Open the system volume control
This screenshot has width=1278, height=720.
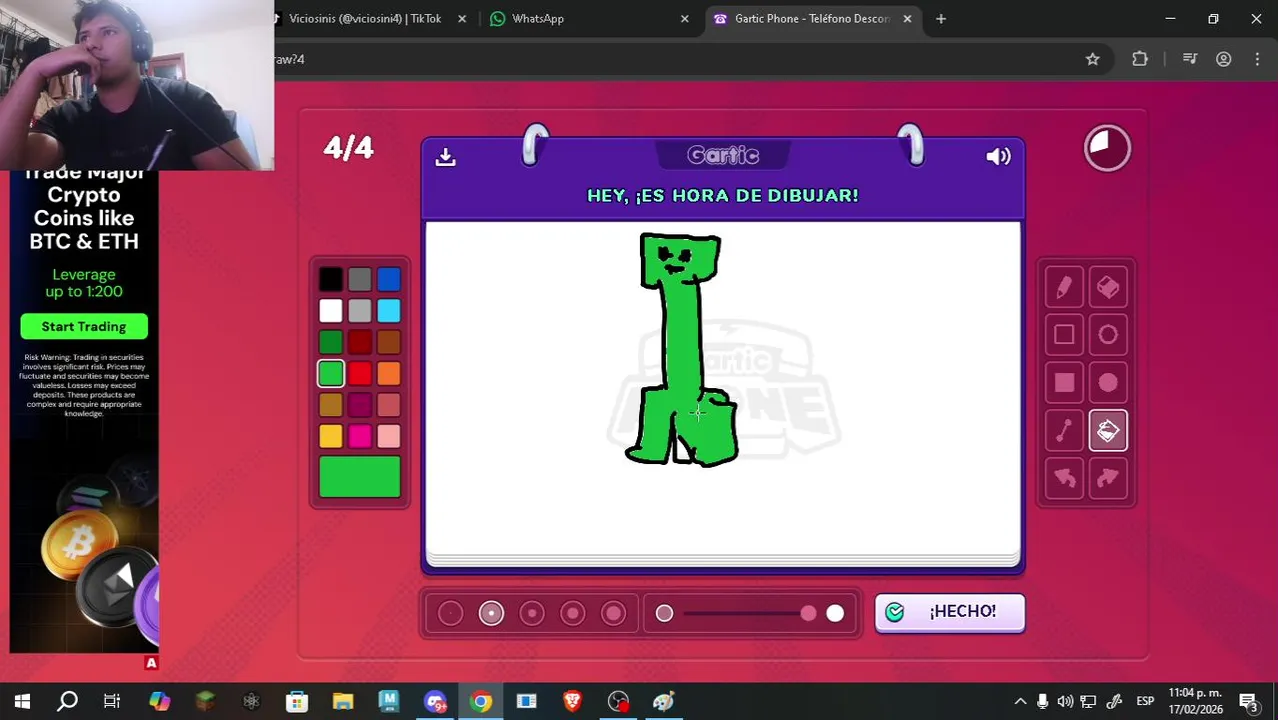1066,701
